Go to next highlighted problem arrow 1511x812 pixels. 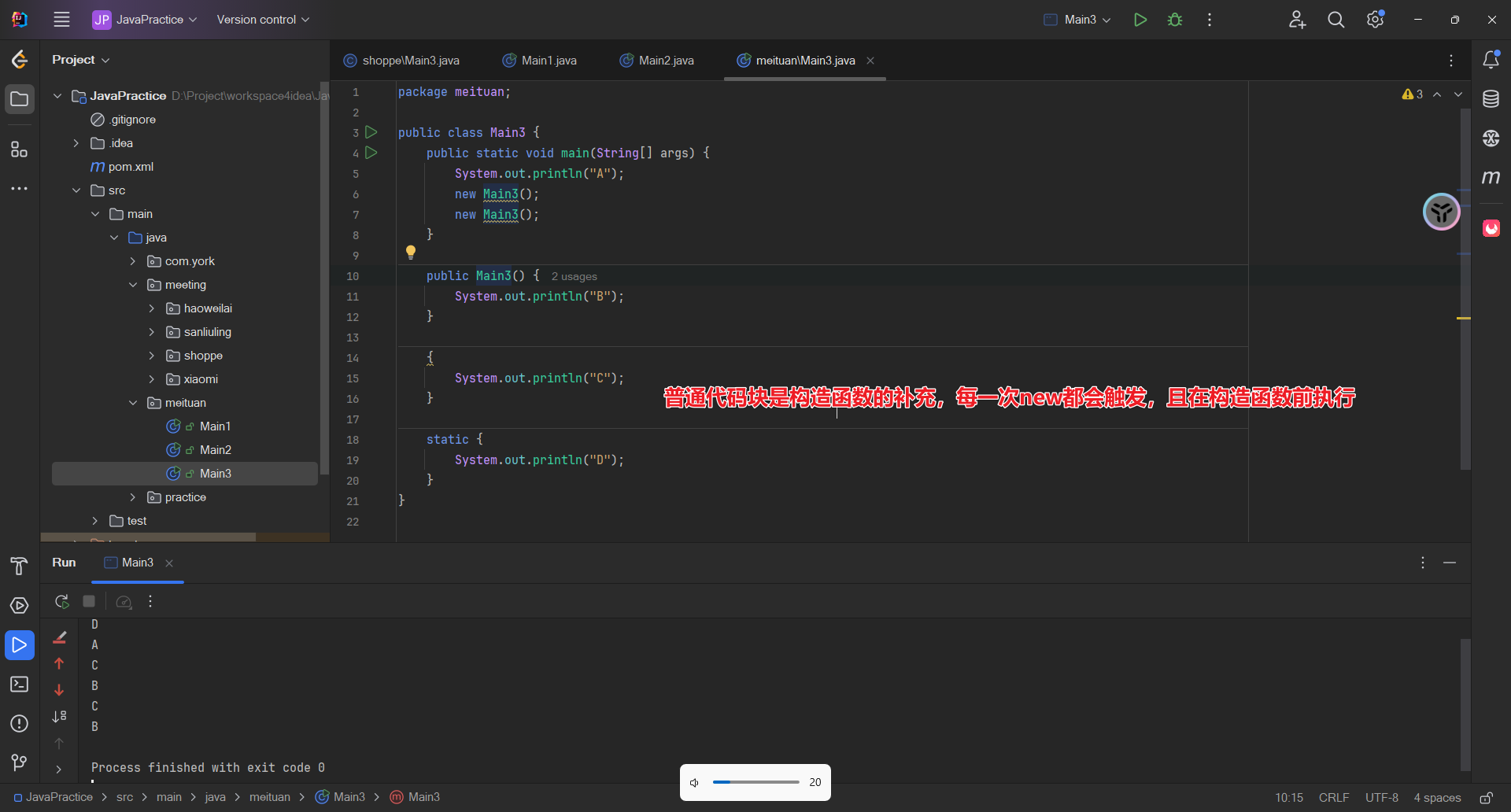tap(1458, 94)
